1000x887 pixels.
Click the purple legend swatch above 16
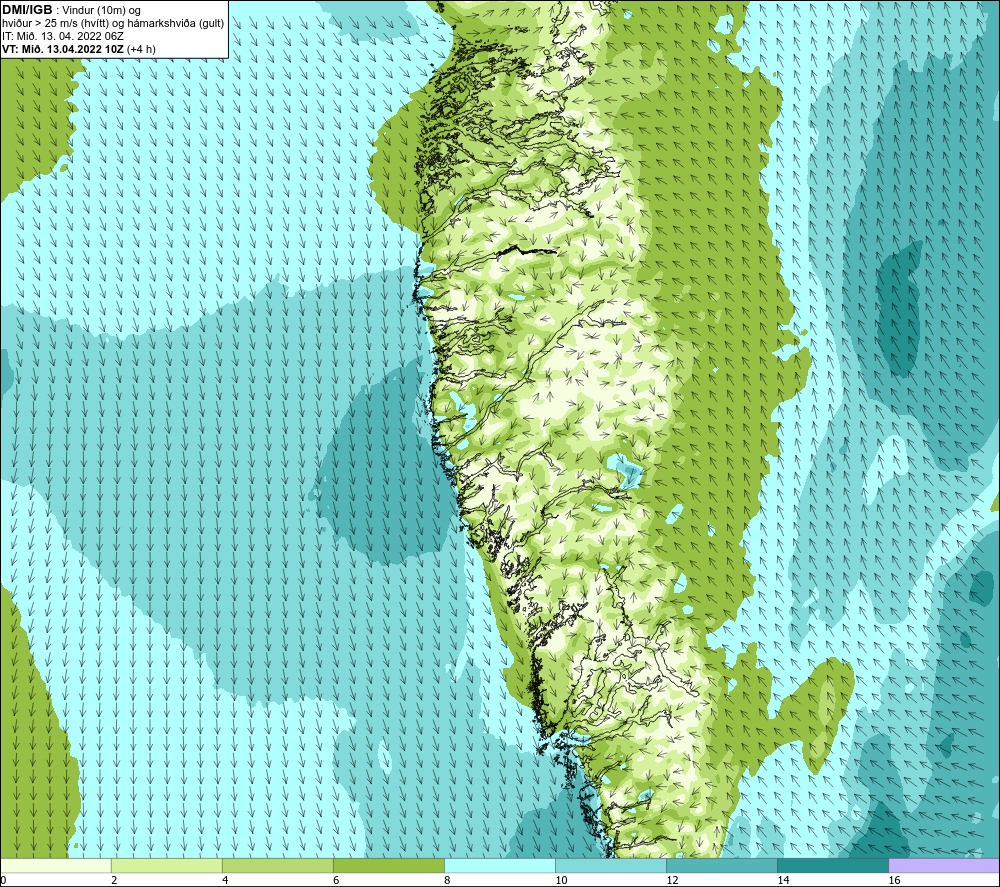click(944, 866)
